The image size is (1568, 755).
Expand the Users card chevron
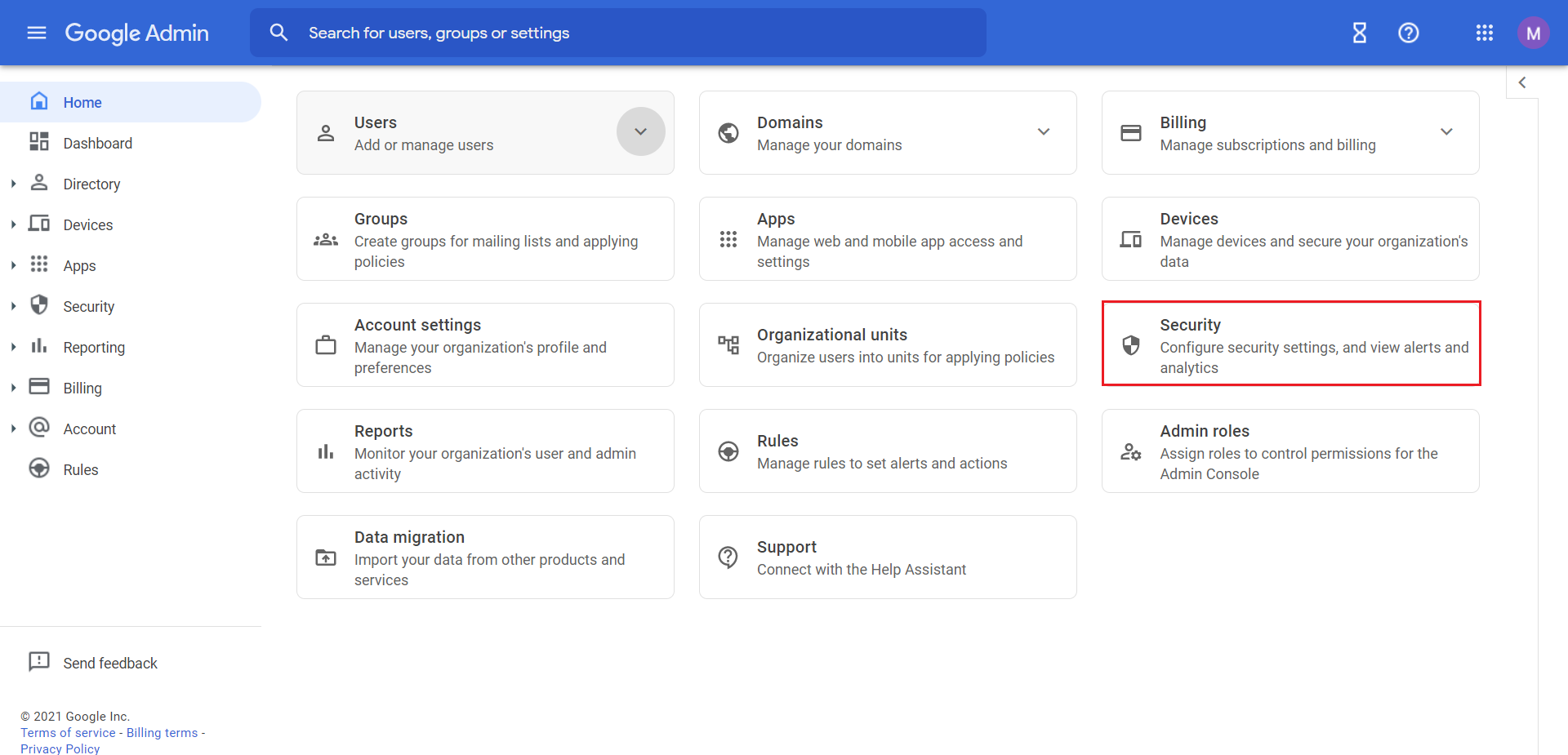pyautogui.click(x=641, y=131)
